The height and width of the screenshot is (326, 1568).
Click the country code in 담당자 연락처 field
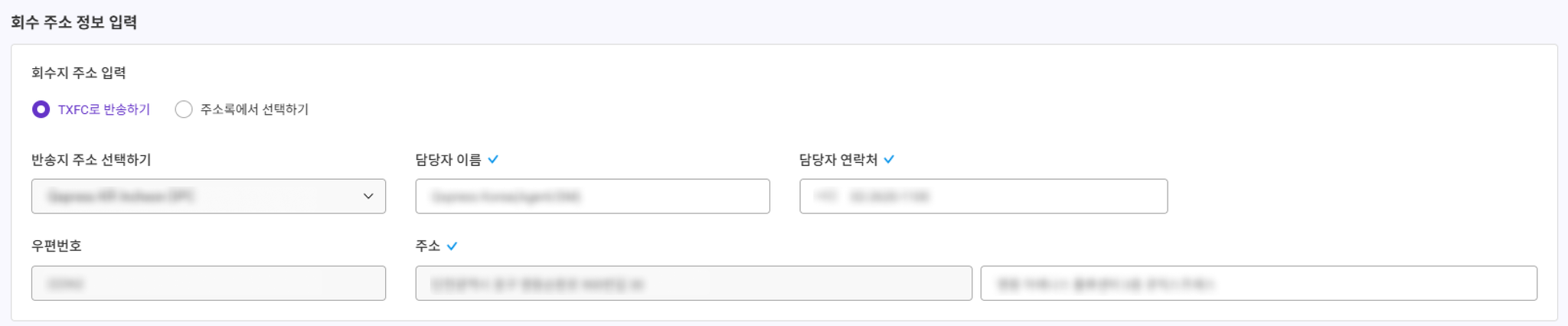pyautogui.click(x=825, y=197)
